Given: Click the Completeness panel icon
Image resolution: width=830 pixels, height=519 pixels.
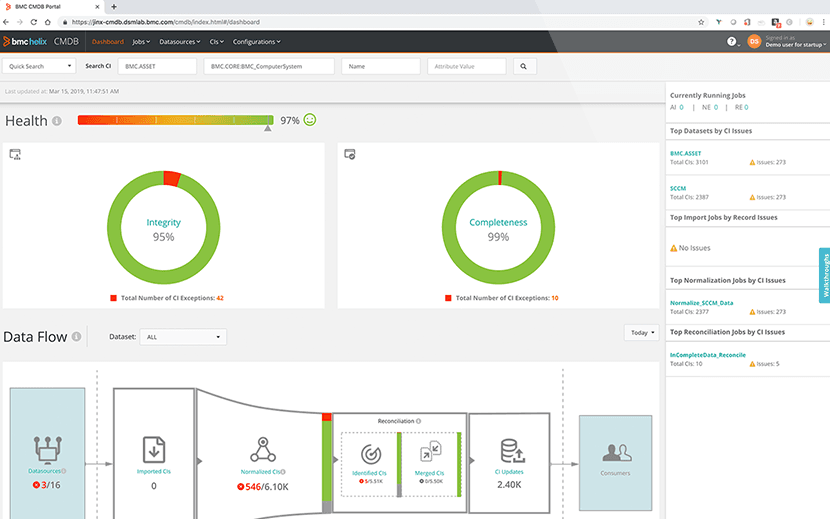Looking at the screenshot, I should (350, 154).
